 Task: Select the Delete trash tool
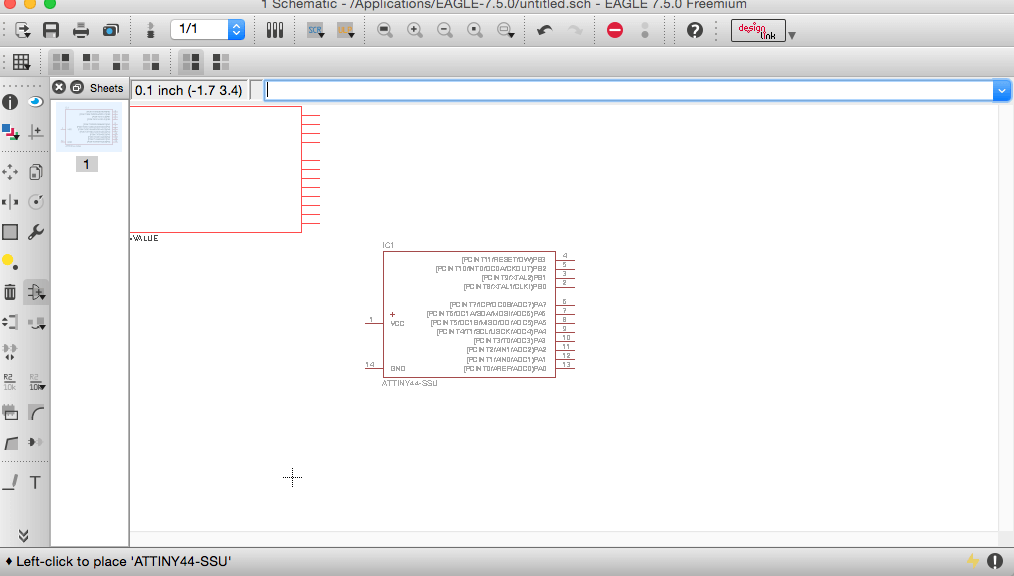click(10, 292)
